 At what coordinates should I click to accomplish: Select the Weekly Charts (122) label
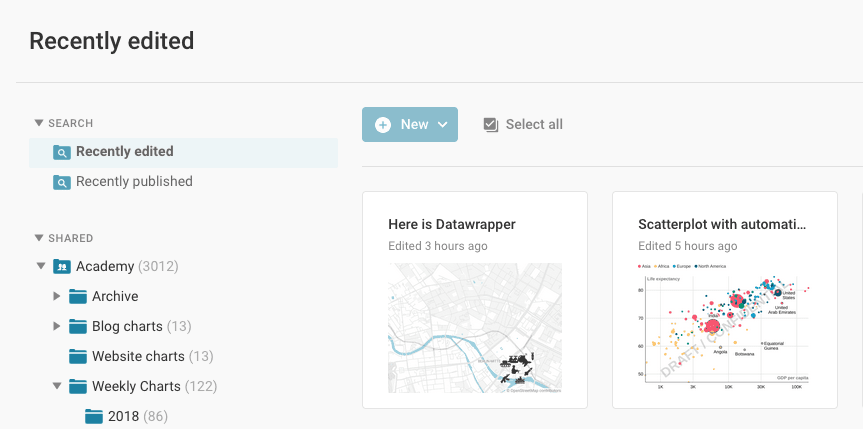[155, 386]
